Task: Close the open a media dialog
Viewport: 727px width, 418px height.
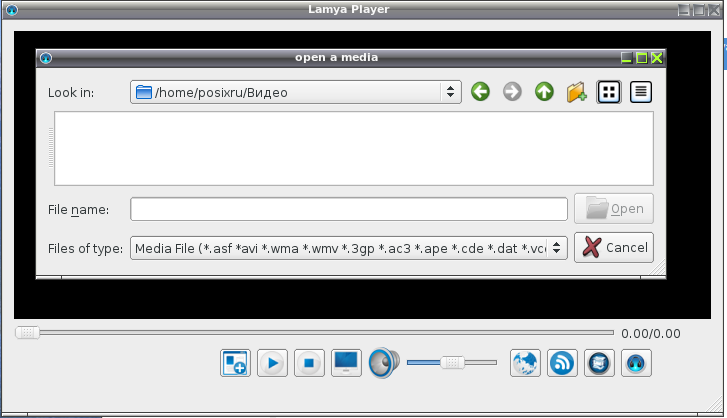Action: [x=657, y=57]
